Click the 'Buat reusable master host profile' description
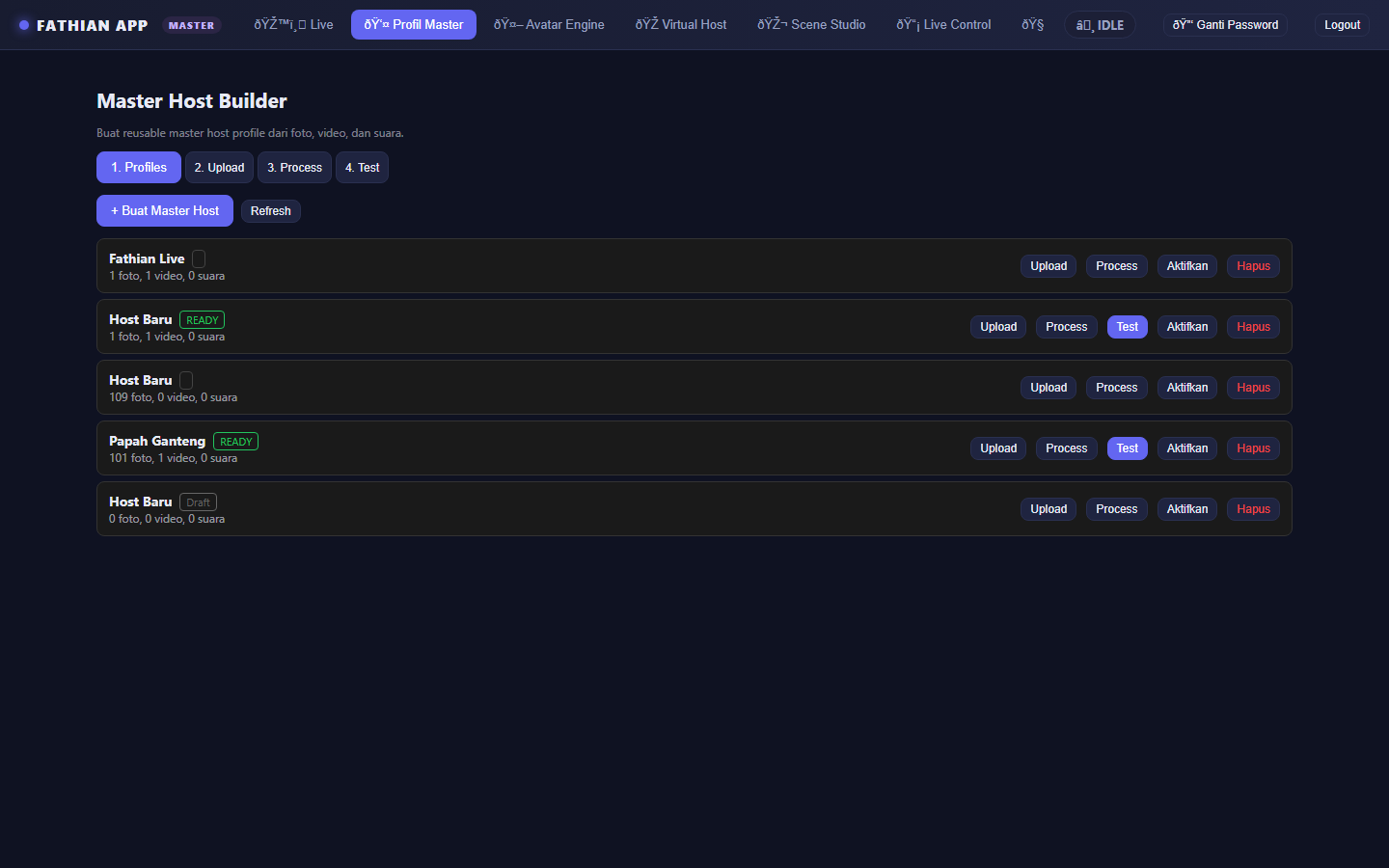Viewport: 1389px width, 868px height. click(250, 133)
